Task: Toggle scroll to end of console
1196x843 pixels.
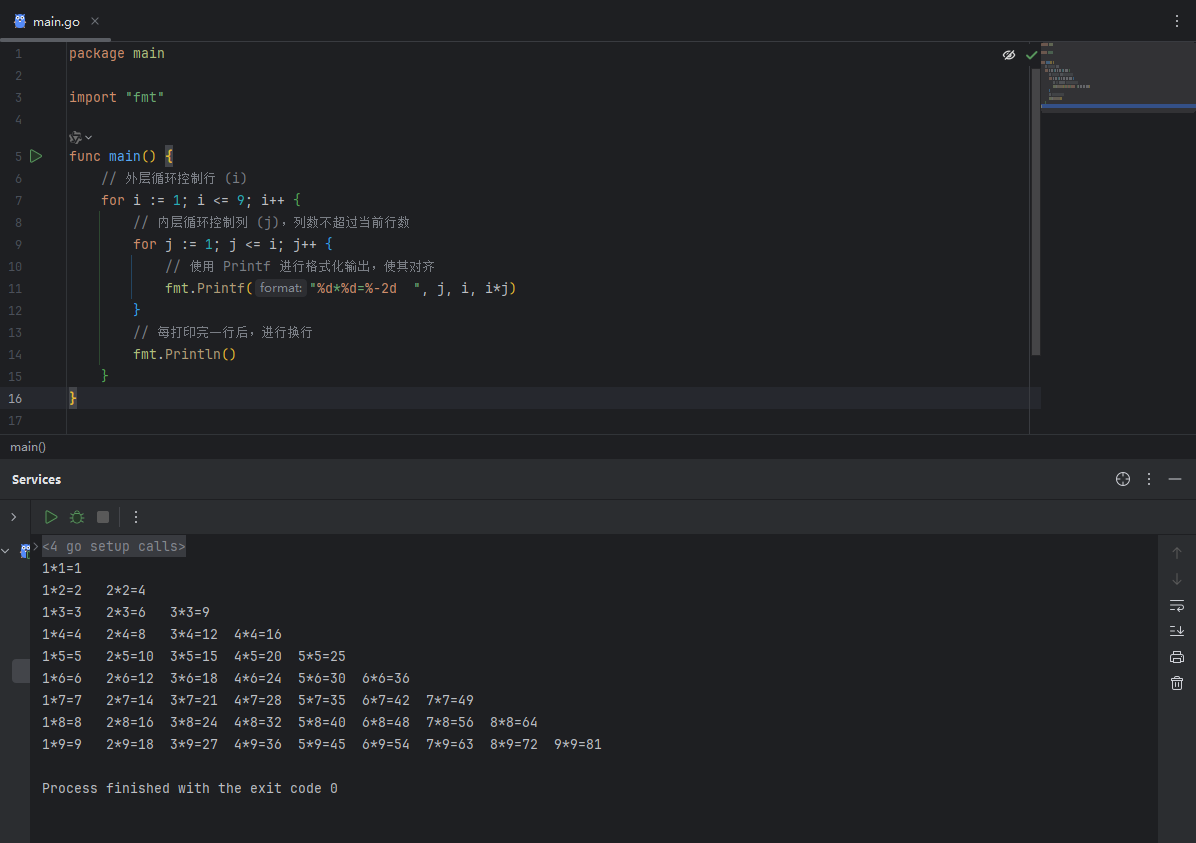Action: click(x=1177, y=631)
